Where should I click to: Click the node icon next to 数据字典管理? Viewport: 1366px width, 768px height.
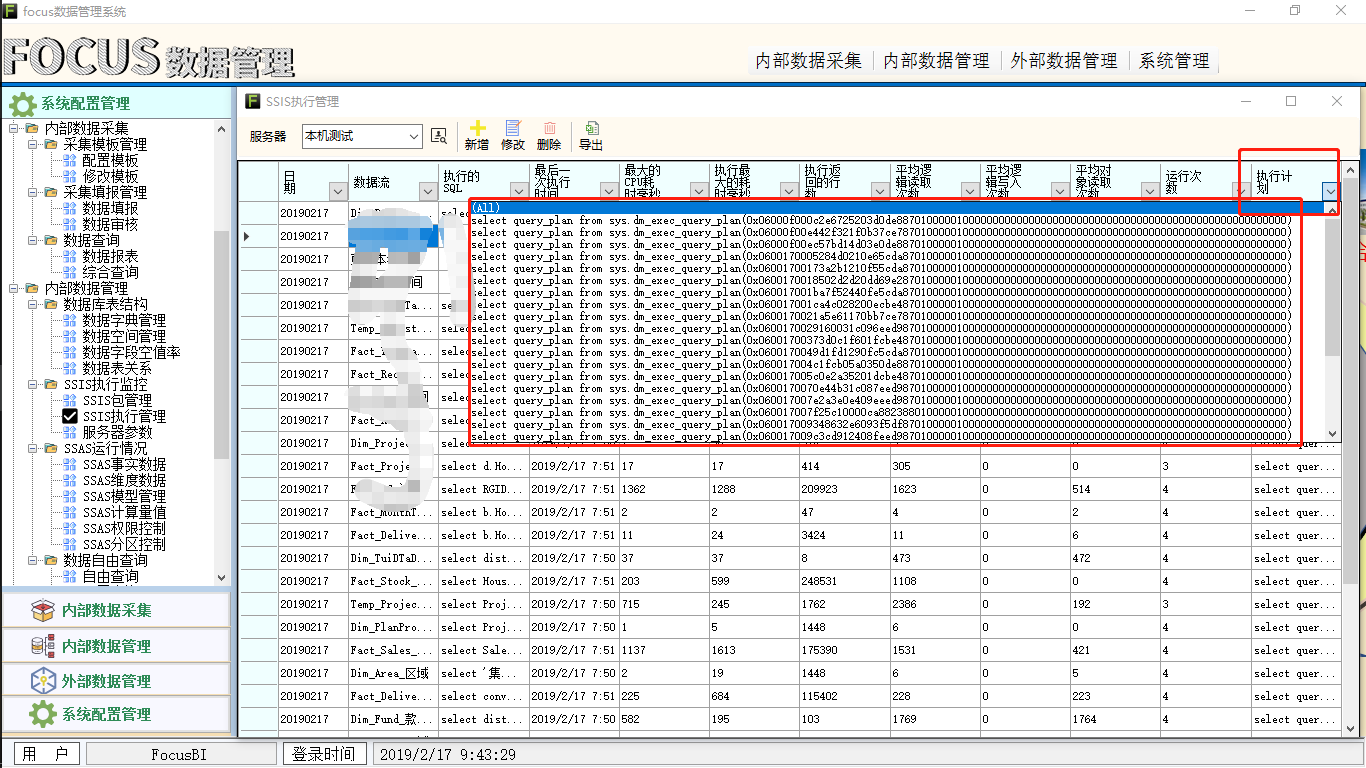[x=70, y=320]
